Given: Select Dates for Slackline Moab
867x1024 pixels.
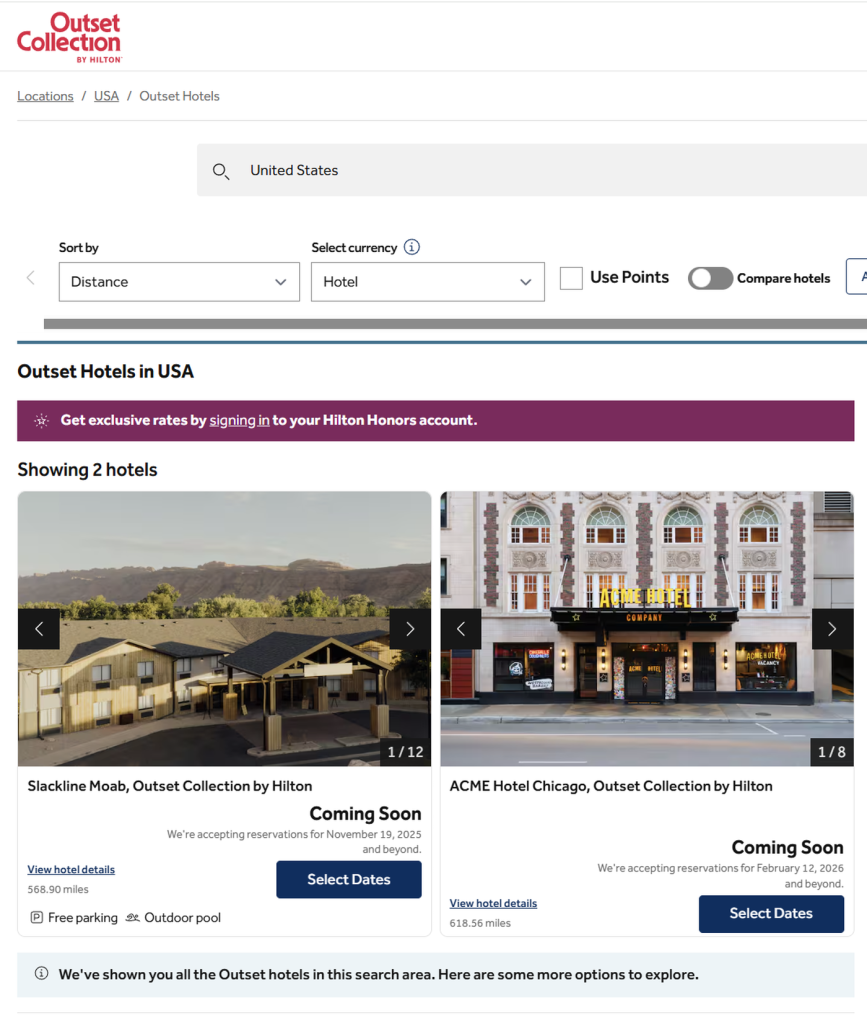Looking at the screenshot, I should pyautogui.click(x=348, y=880).
